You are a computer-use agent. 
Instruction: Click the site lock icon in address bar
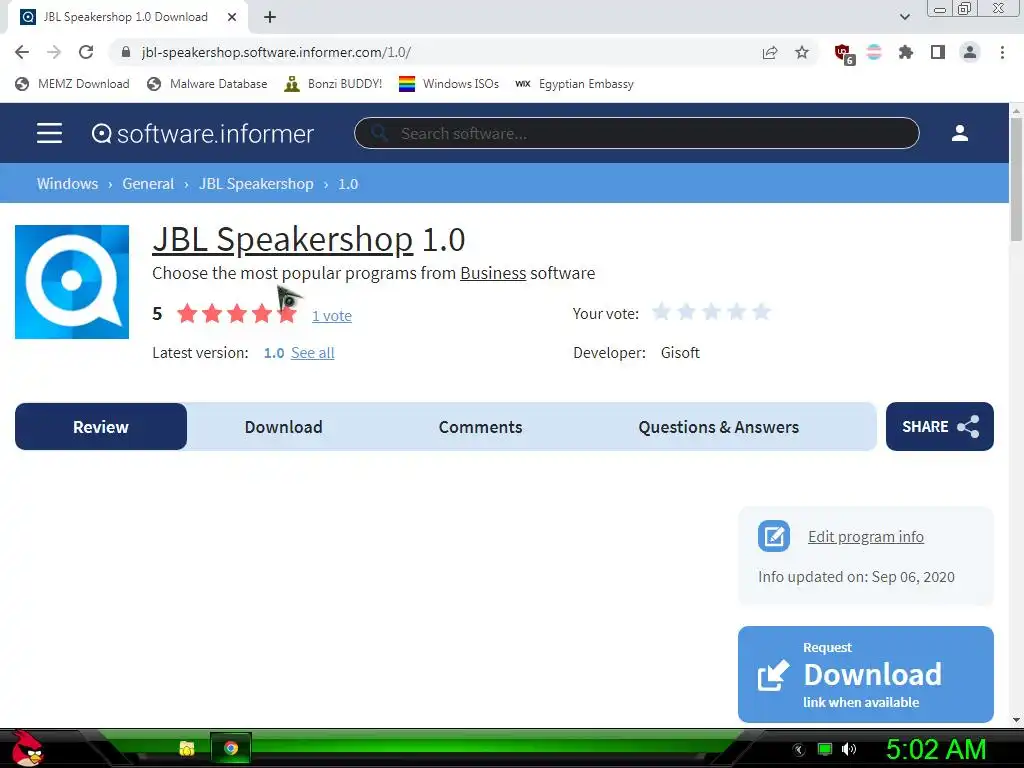126,52
